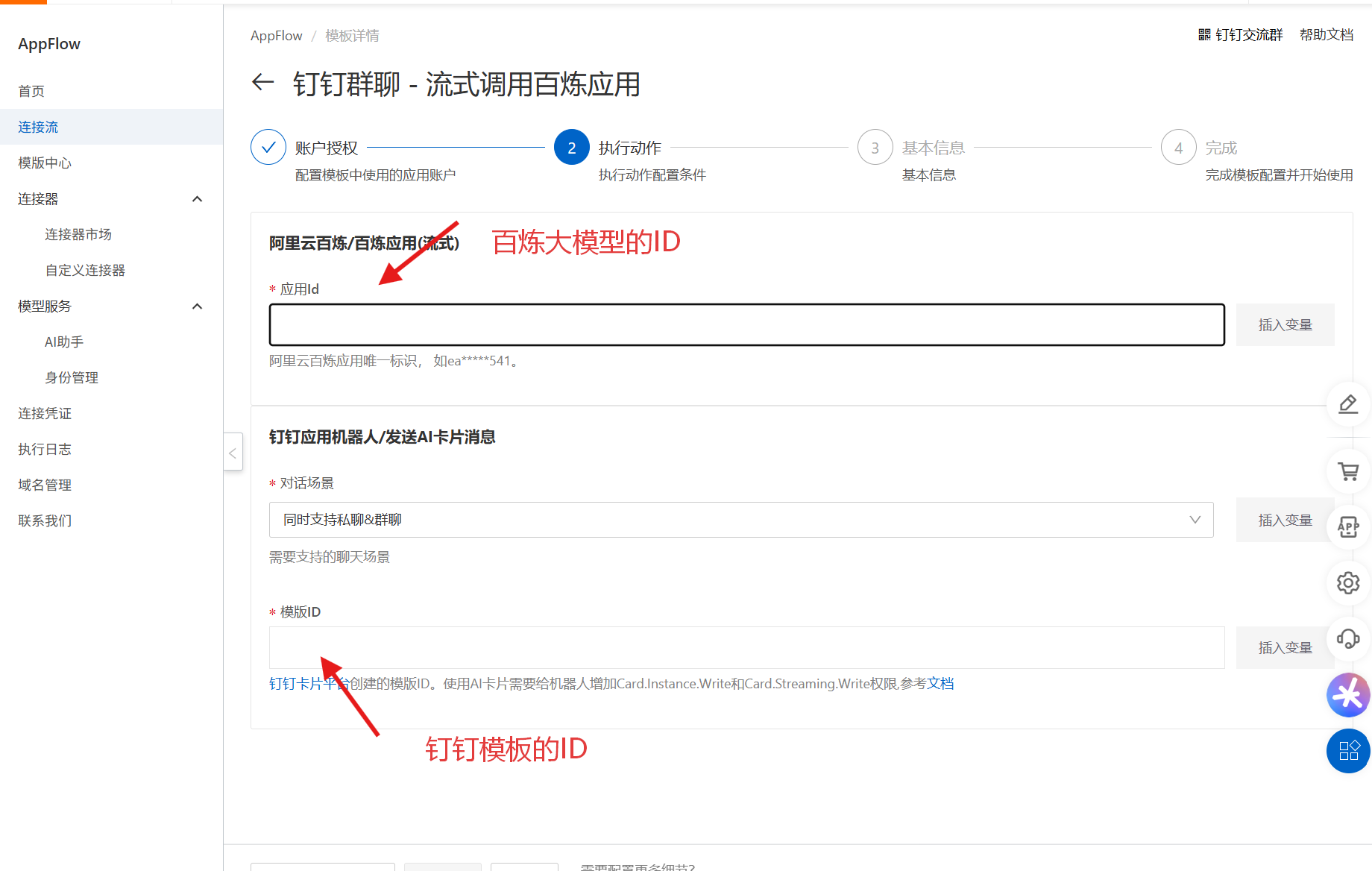Click the edit pencil floating icon
Image resolution: width=1372 pixels, height=871 pixels.
1348,404
